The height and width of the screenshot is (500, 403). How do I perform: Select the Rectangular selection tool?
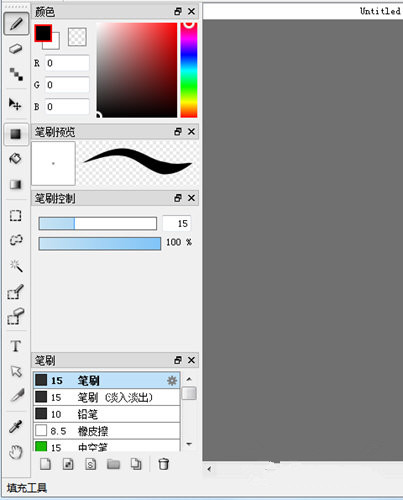15,216
